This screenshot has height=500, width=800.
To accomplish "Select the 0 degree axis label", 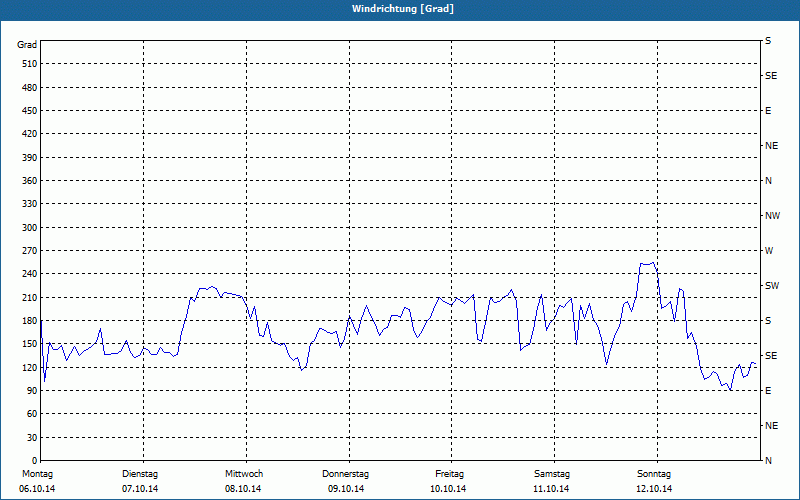I will coord(35,461).
